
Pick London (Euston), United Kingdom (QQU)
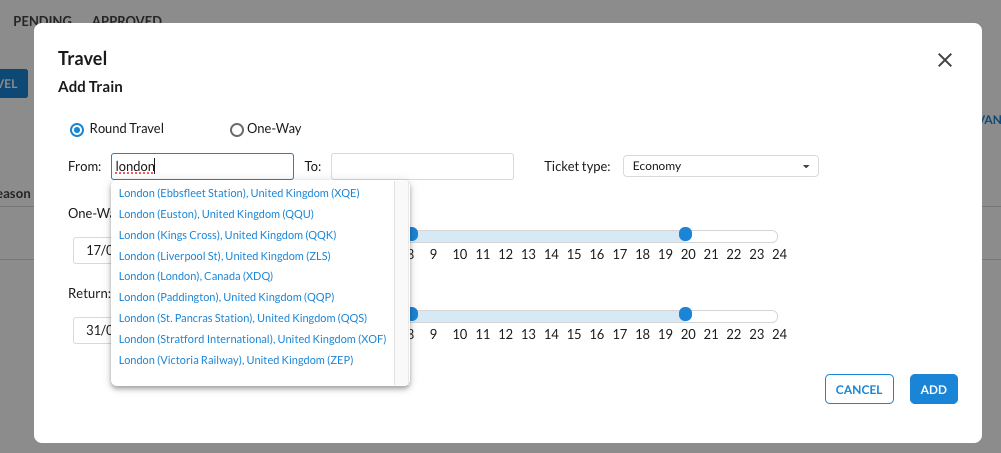[216, 214]
